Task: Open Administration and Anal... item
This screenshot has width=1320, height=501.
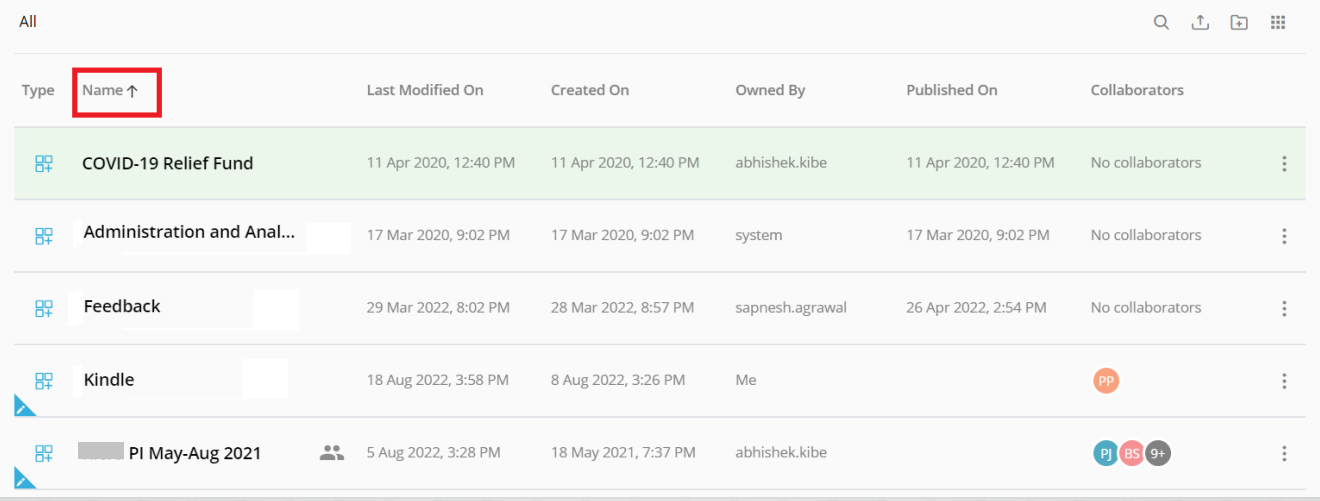Action: pos(189,232)
